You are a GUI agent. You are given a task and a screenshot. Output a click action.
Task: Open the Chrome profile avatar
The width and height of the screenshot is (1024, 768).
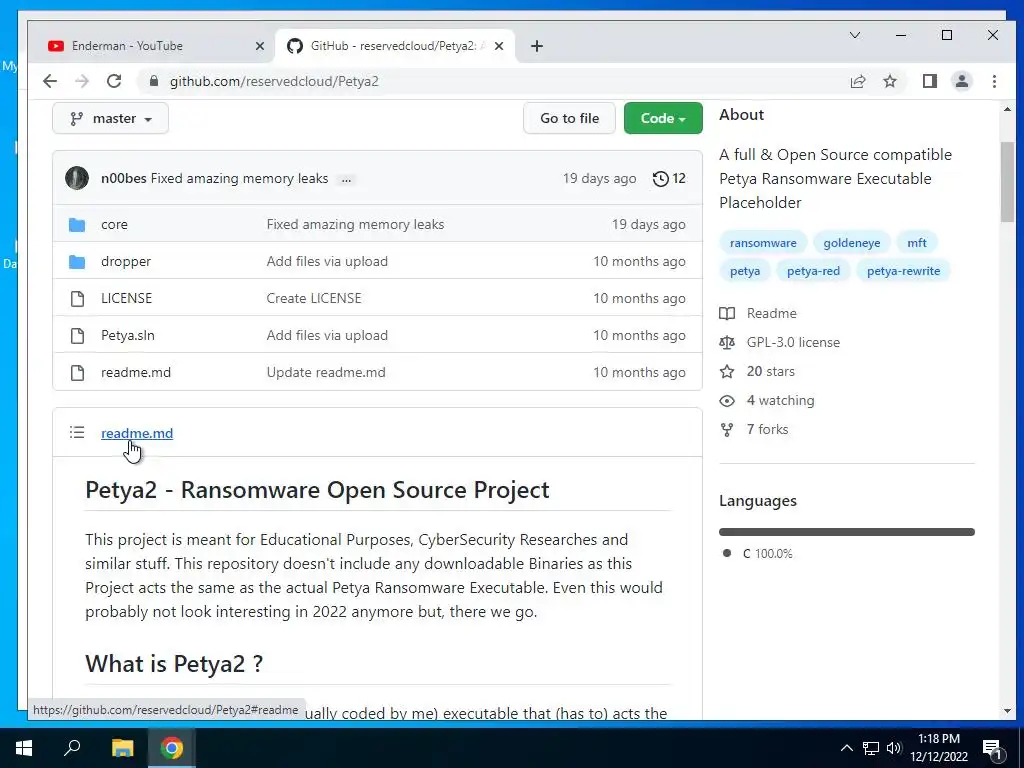tap(961, 81)
